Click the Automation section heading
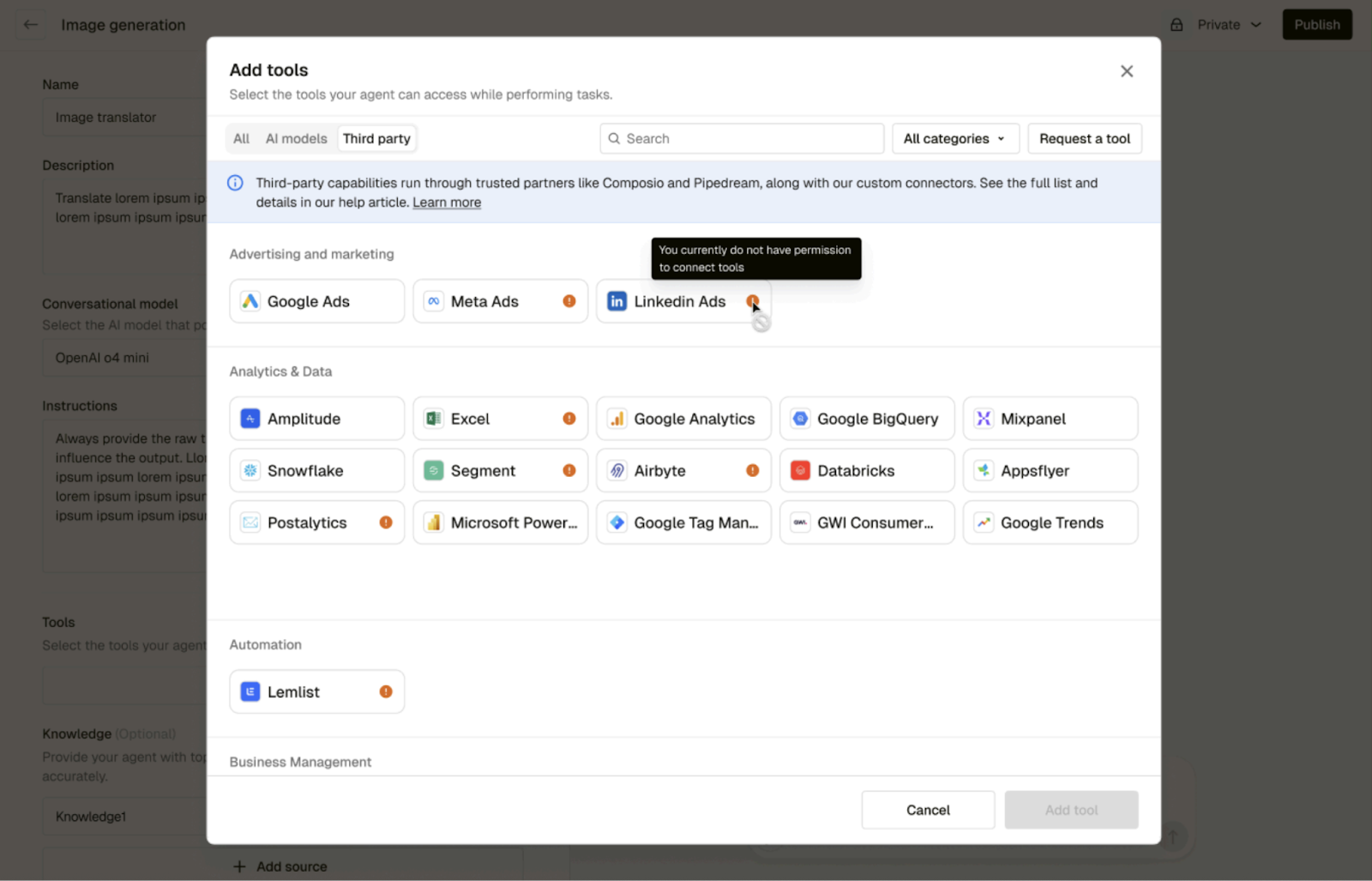This screenshot has width=1372, height=881. point(265,644)
